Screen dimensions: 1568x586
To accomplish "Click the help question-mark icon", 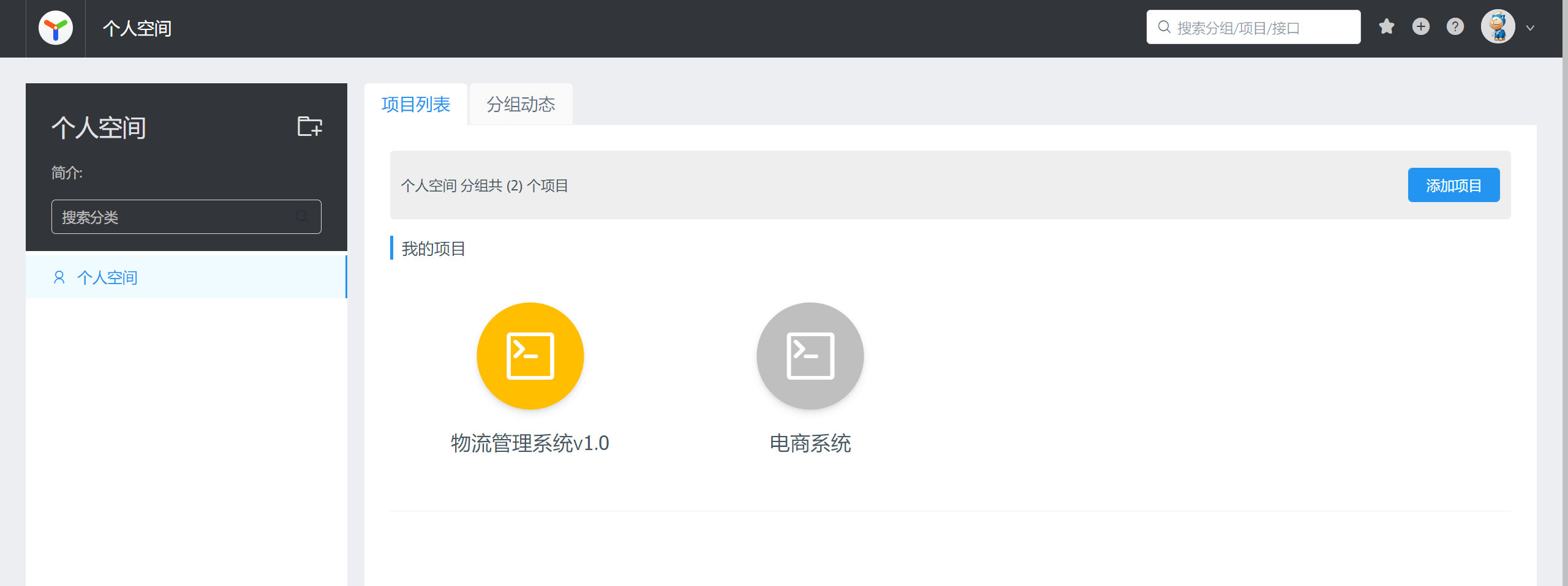I will click(x=1455, y=26).
